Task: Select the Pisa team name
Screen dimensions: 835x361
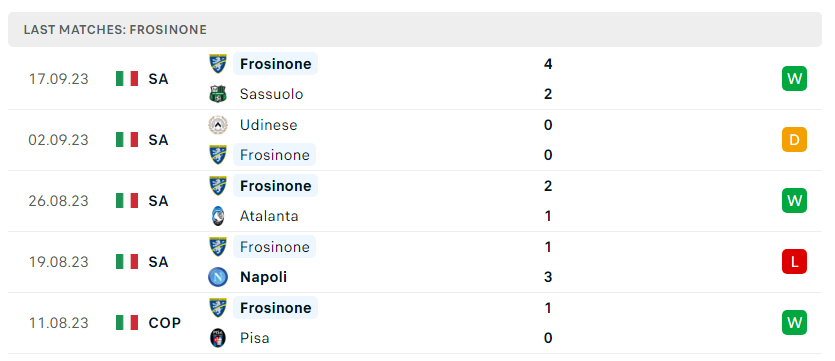Action: tap(255, 338)
